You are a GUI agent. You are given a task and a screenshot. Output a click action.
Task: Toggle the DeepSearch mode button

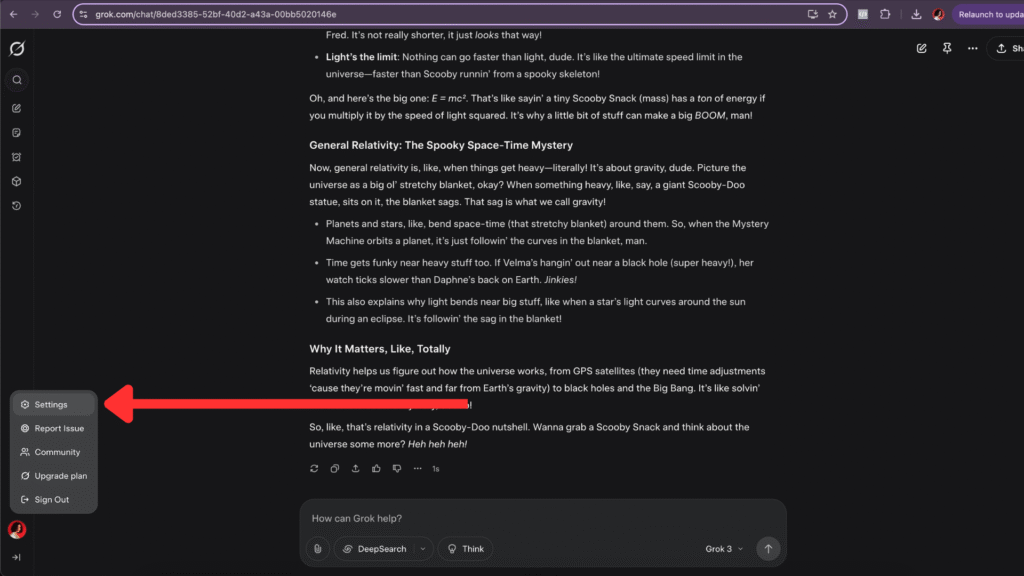pyautogui.click(x=375, y=549)
